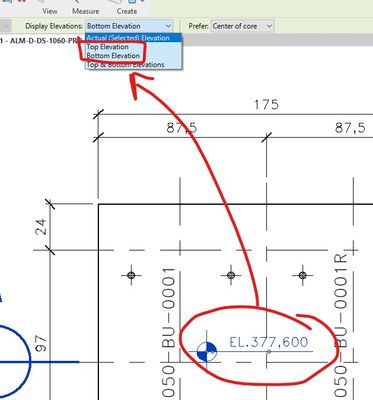
Task: Open the Measure ribbon panel
Action: (x=86, y=11)
